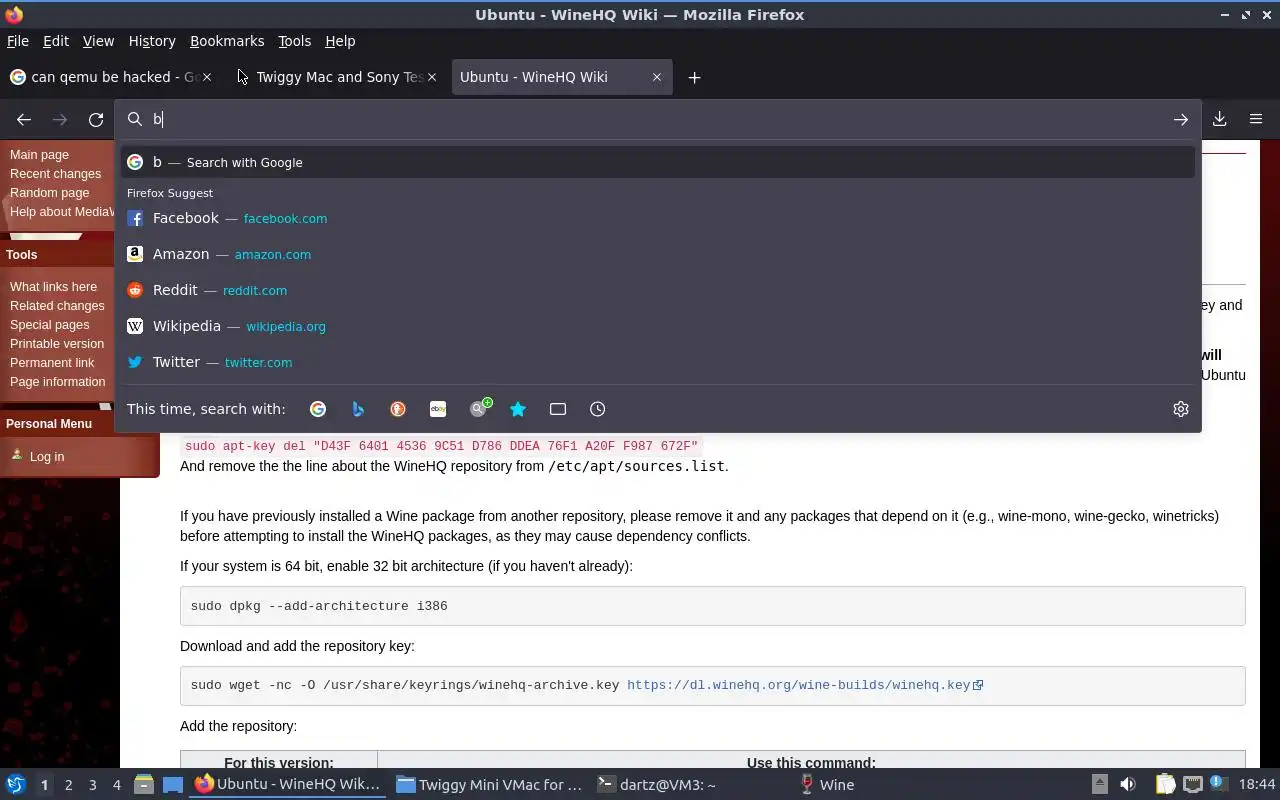Search this time with Google
Screen dimensions: 1280x800
[318, 409]
